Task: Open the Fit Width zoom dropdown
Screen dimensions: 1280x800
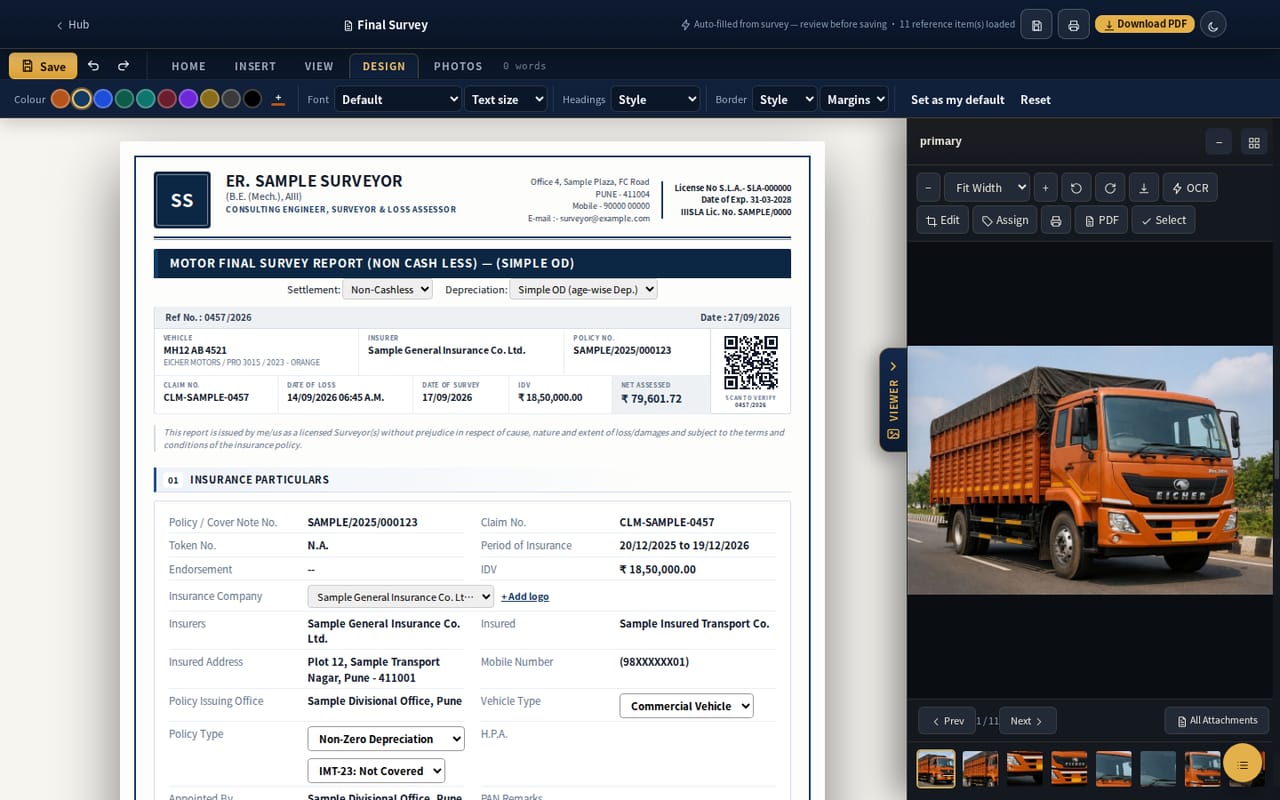Action: pyautogui.click(x=987, y=188)
